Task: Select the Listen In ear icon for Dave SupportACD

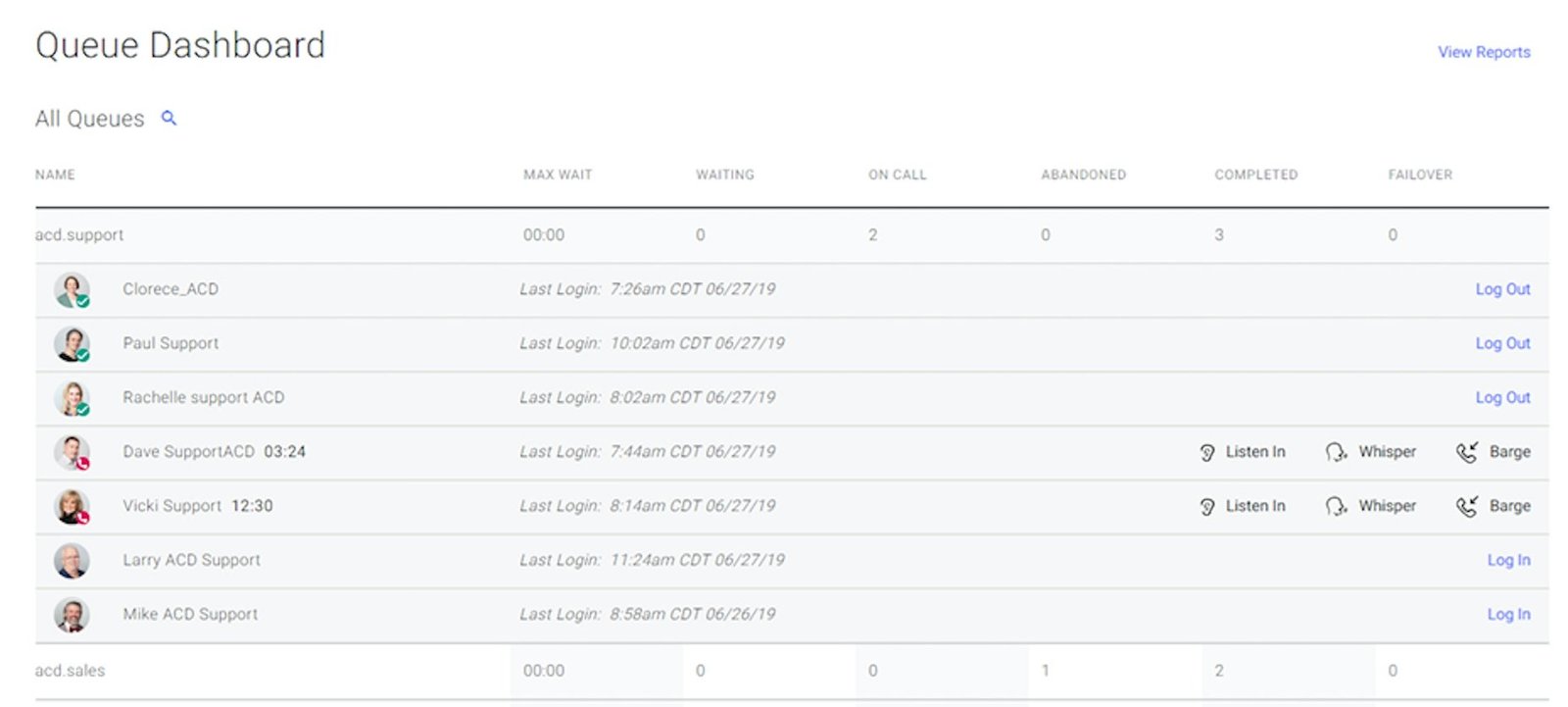Action: coord(1206,452)
